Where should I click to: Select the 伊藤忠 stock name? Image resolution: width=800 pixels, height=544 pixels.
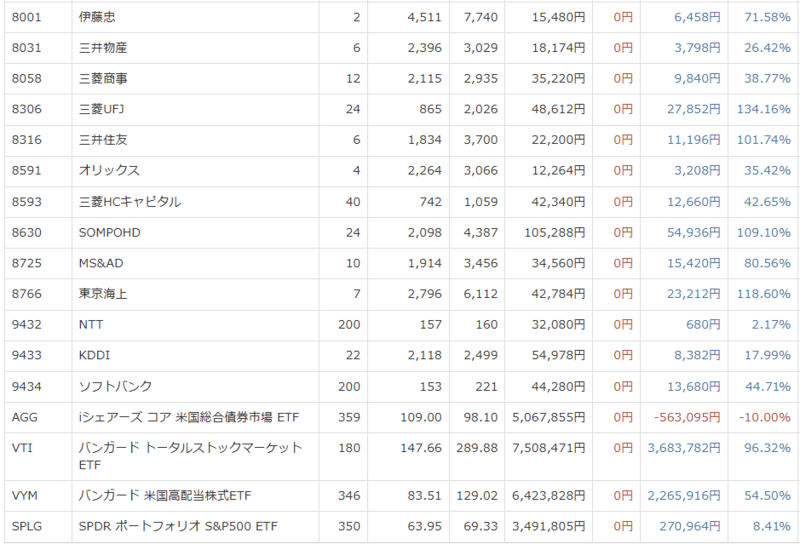(x=97, y=17)
